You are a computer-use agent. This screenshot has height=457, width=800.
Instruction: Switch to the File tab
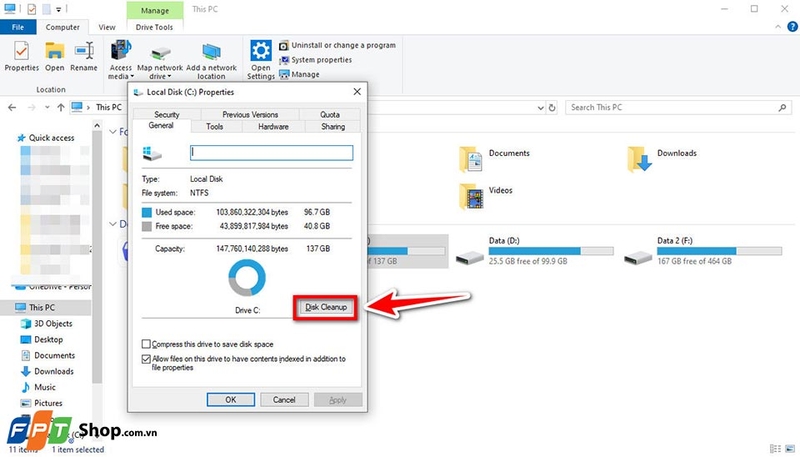[18, 27]
